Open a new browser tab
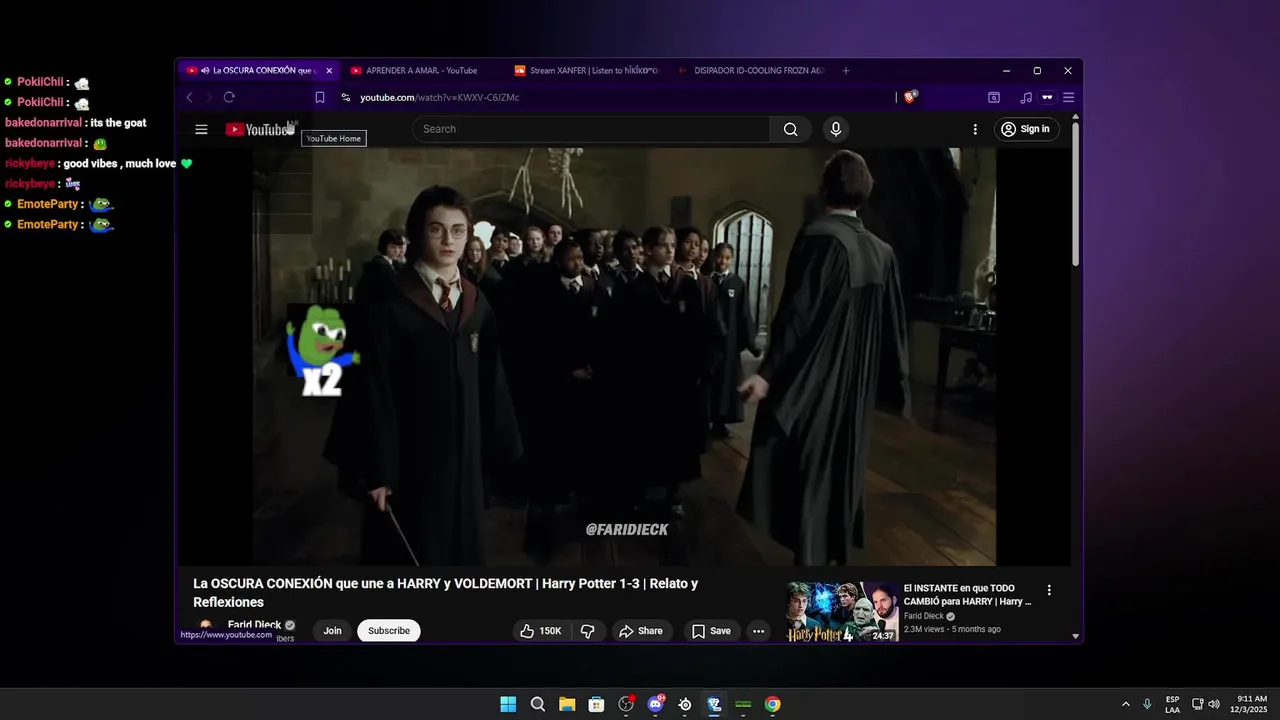Viewport: 1280px width, 720px height. click(x=846, y=71)
